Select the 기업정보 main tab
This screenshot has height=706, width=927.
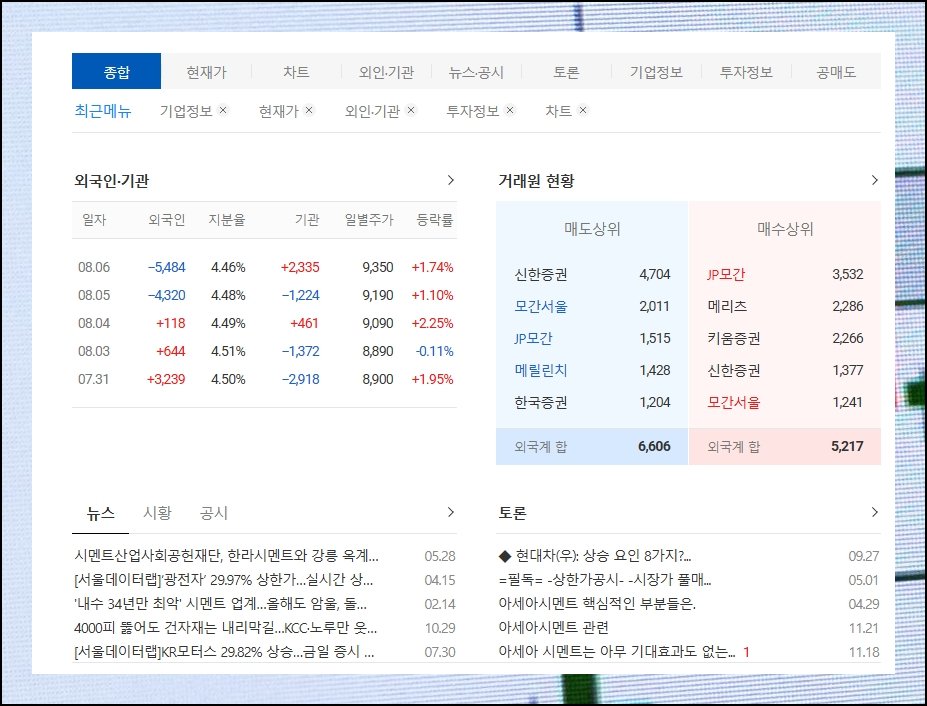pos(656,72)
